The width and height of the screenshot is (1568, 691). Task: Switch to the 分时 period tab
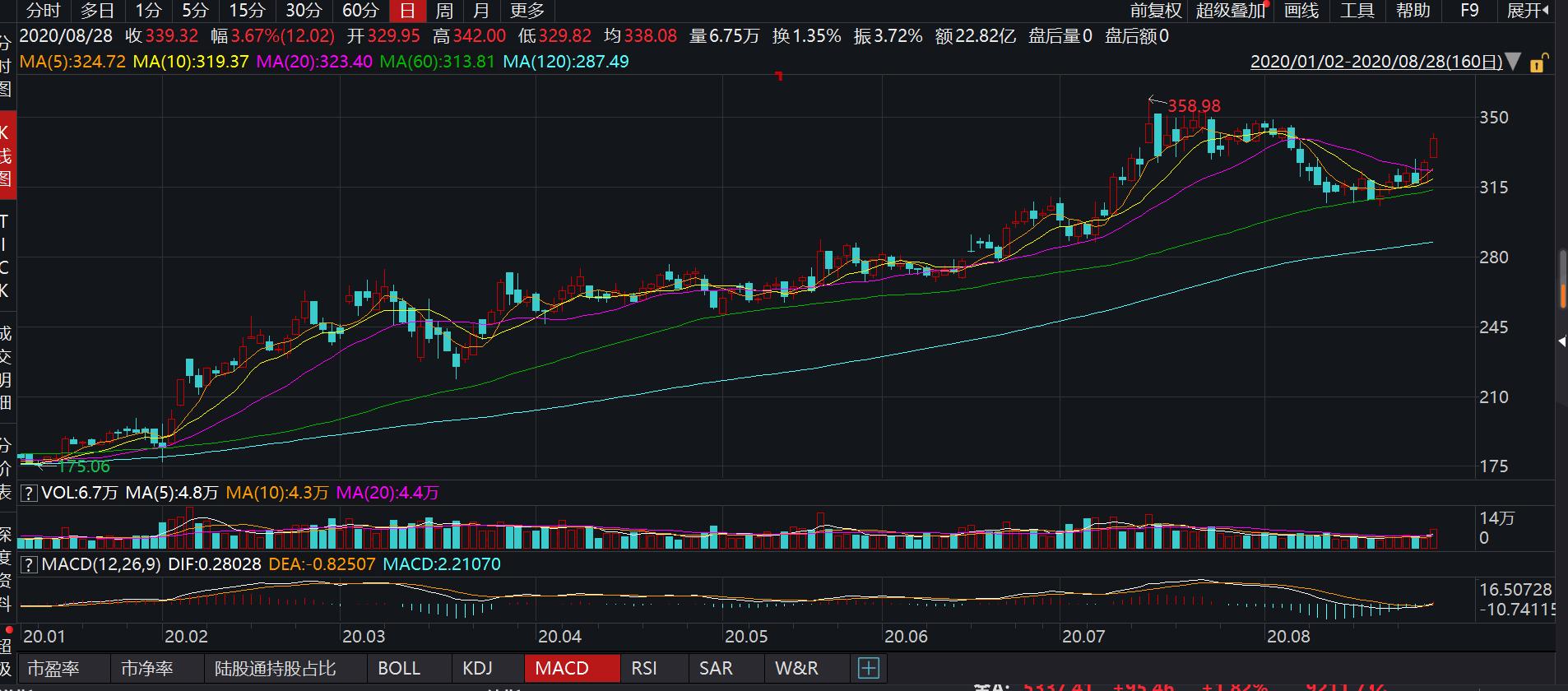43,11
